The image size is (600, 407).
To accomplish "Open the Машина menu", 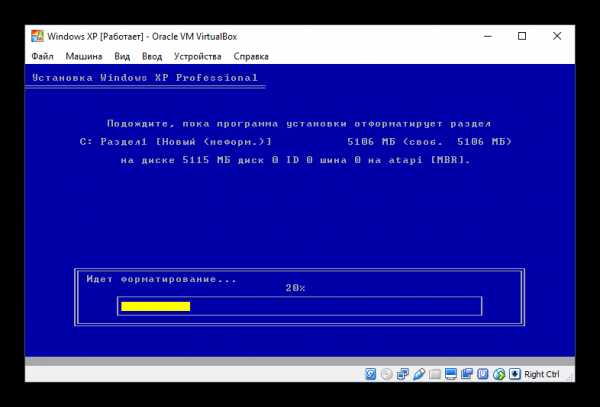I will click(83, 57).
